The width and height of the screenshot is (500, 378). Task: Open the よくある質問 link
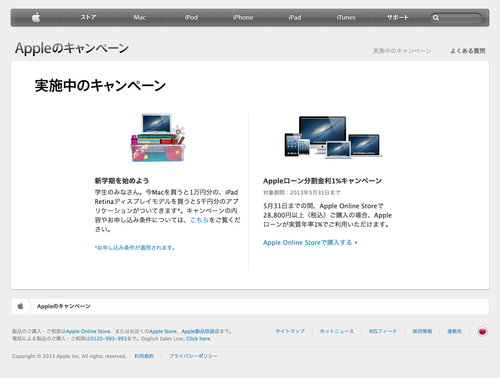[x=468, y=51]
